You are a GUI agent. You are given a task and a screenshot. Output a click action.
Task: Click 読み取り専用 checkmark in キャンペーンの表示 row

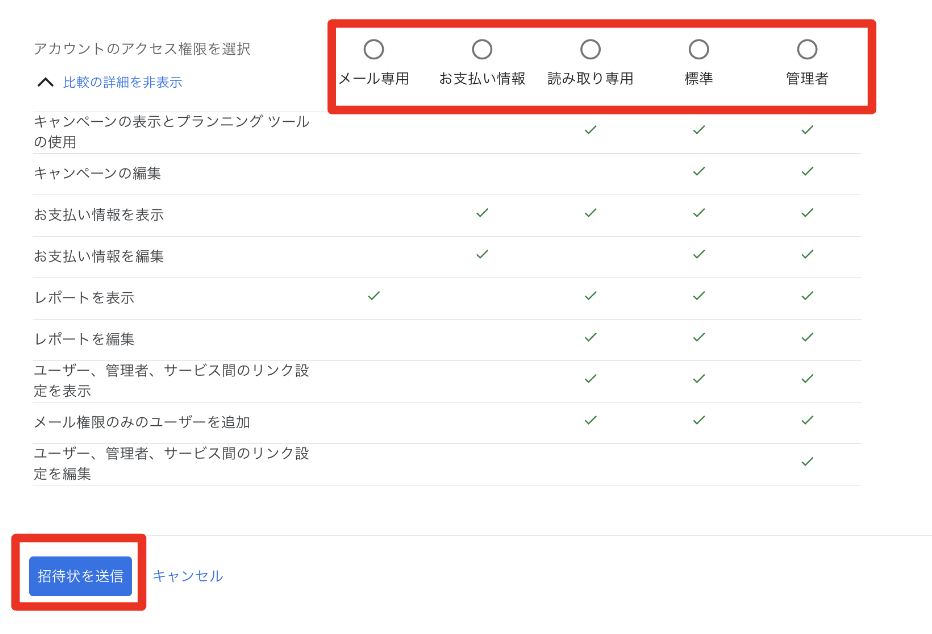click(590, 130)
